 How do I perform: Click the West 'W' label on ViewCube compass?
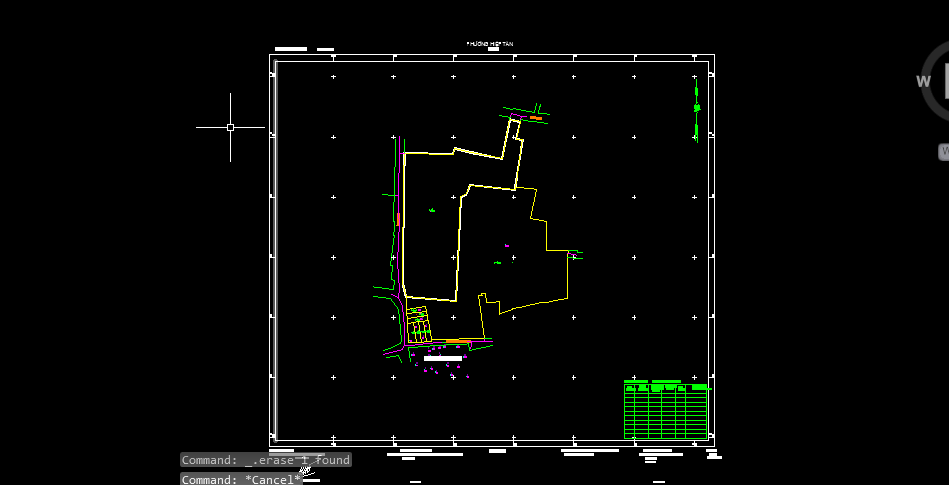[924, 82]
